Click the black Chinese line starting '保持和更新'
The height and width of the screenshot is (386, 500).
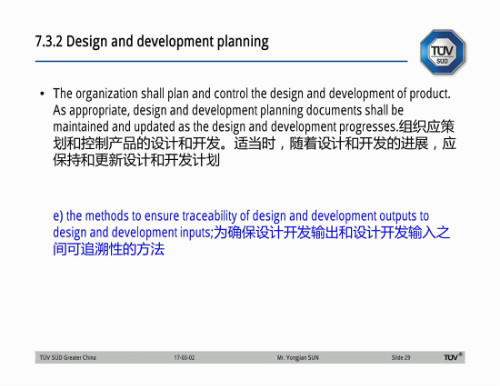[136, 160]
